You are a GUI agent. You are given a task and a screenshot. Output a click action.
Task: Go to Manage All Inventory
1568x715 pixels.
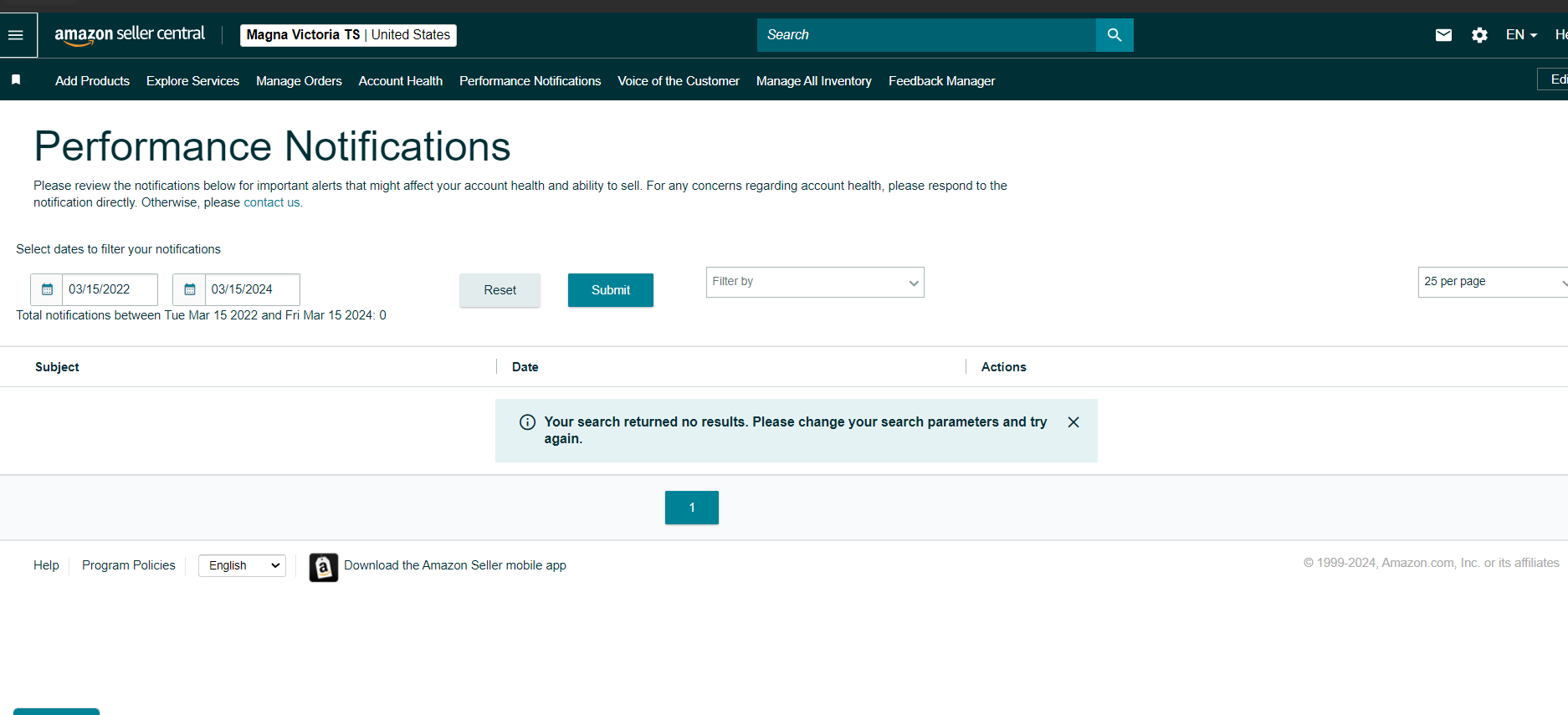click(x=814, y=81)
